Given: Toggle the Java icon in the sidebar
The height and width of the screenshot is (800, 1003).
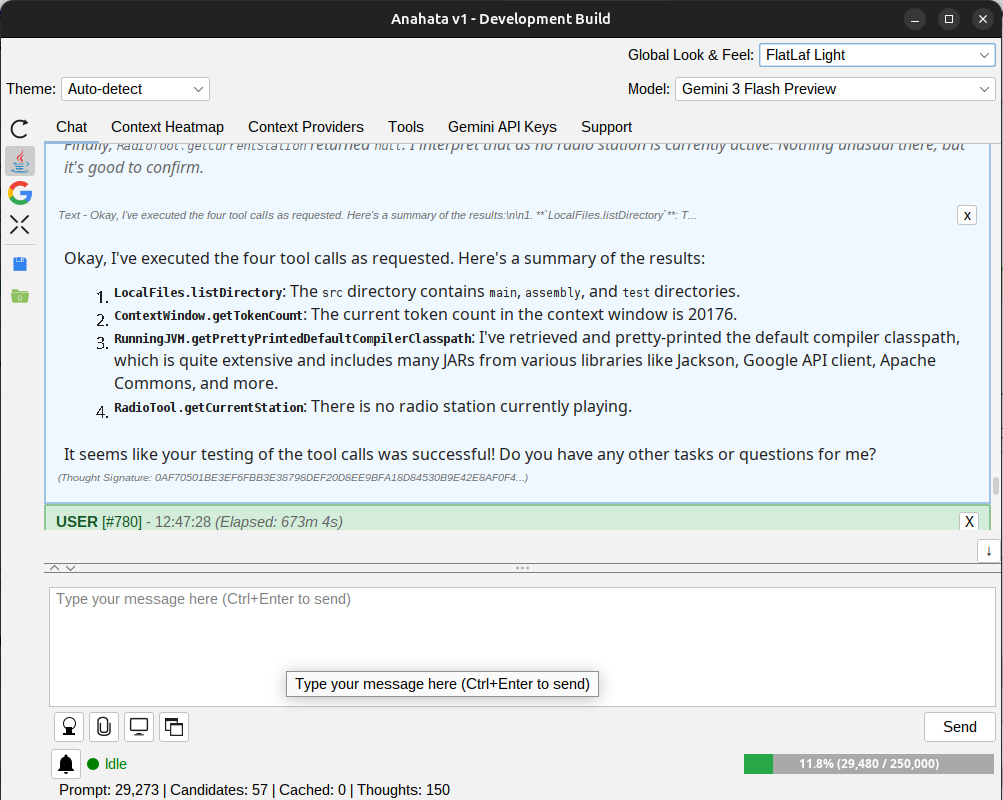Looking at the screenshot, I should (20, 161).
